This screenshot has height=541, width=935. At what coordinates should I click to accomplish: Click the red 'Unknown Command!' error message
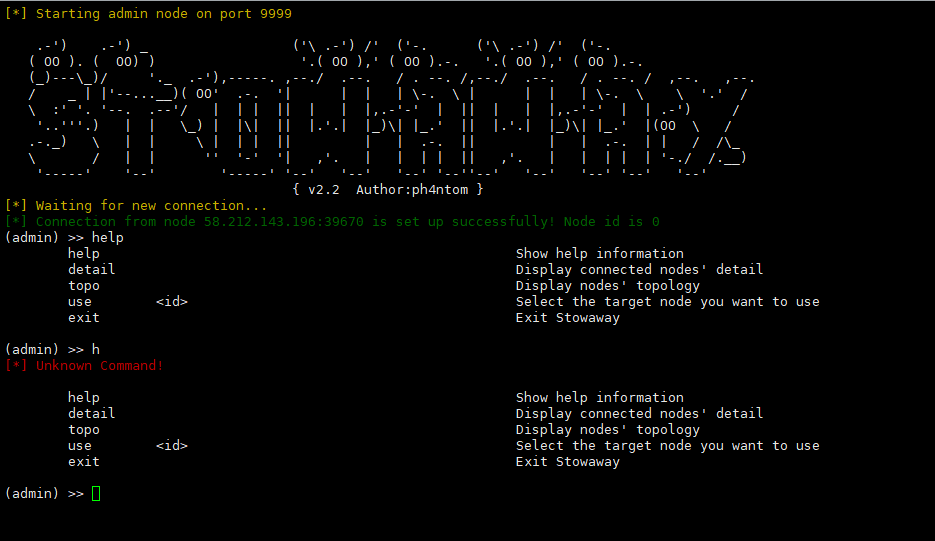pos(84,366)
